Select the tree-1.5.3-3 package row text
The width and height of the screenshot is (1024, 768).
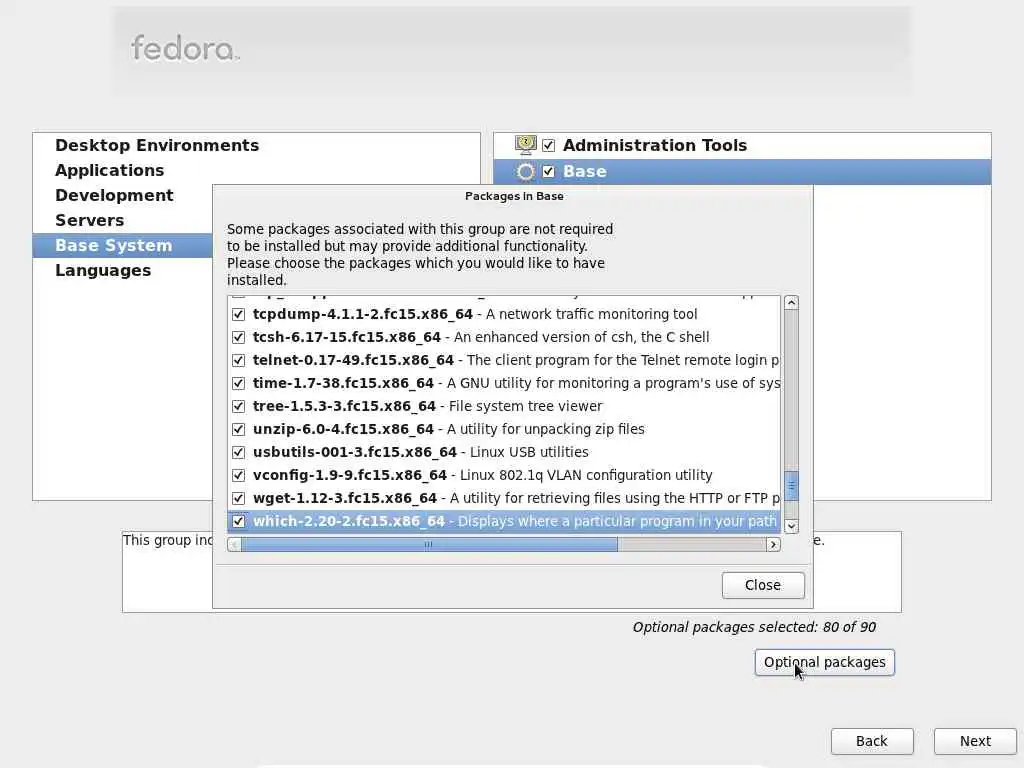(x=427, y=406)
